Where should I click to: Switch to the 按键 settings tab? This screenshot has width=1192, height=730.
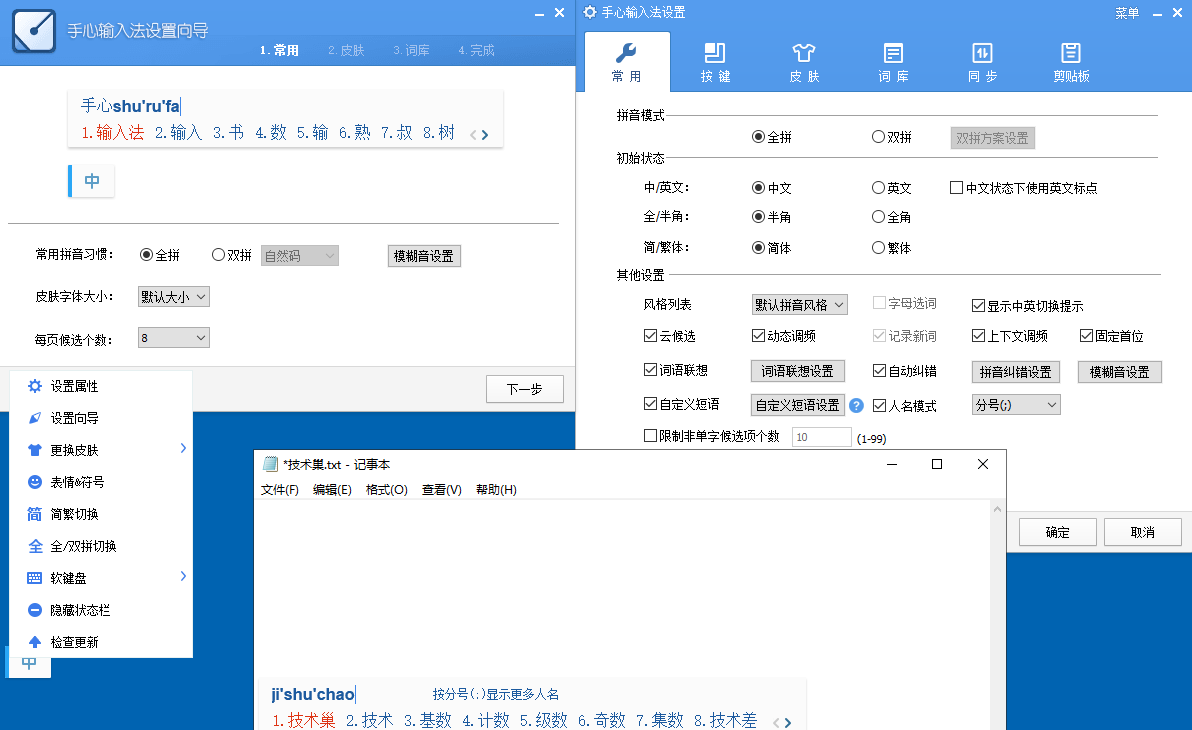714,62
